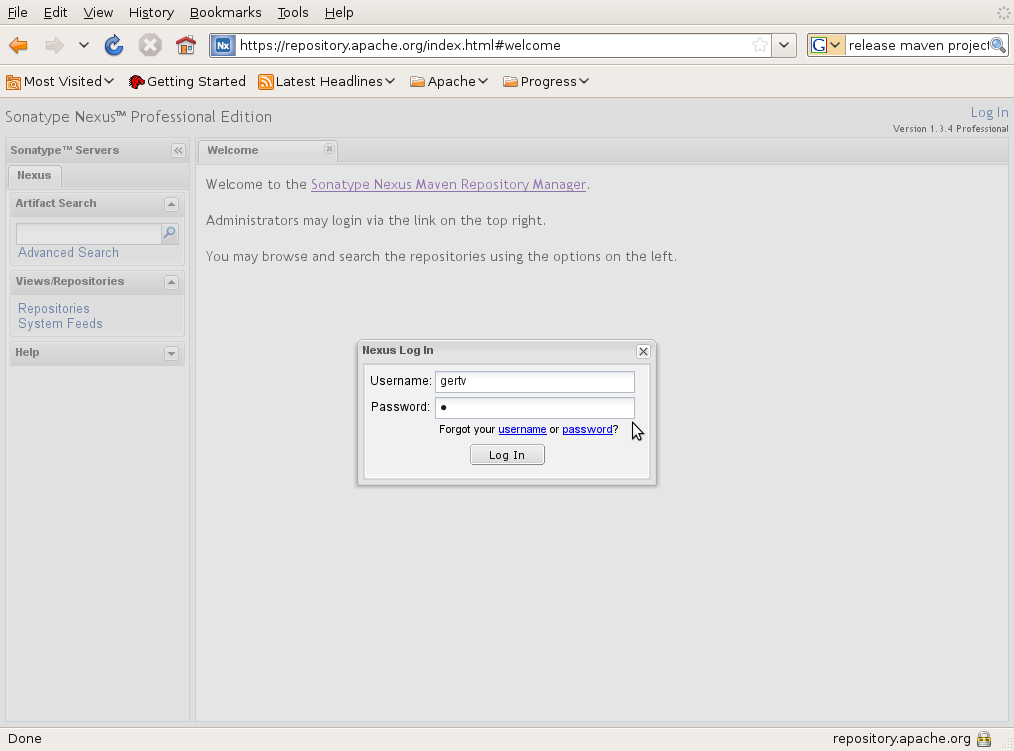Collapse the Views/Repositories section

tap(171, 282)
